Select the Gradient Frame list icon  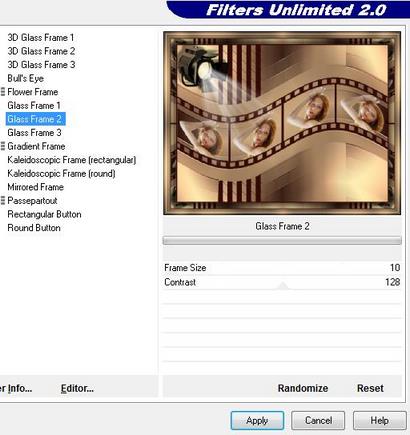(3, 146)
